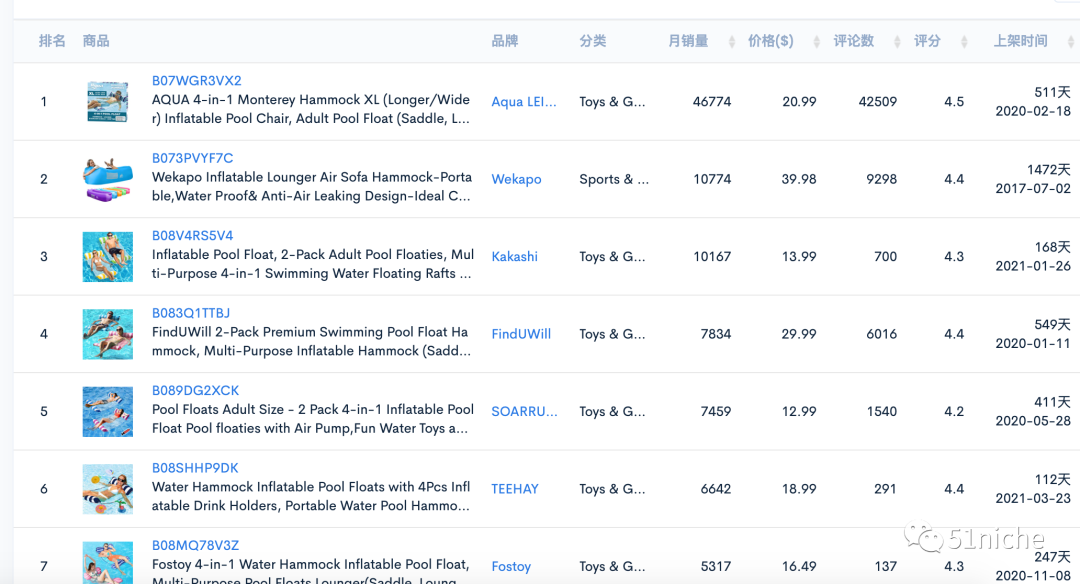The height and width of the screenshot is (584, 1080).
Task: Sort by 价格($) column arrows
Action: click(816, 42)
